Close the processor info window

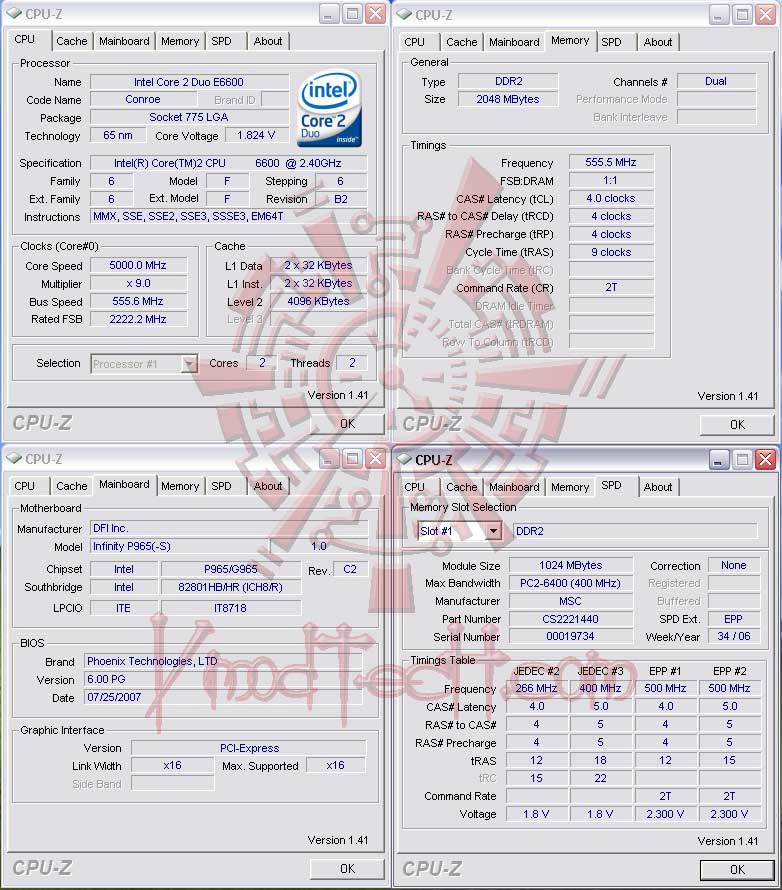click(376, 13)
